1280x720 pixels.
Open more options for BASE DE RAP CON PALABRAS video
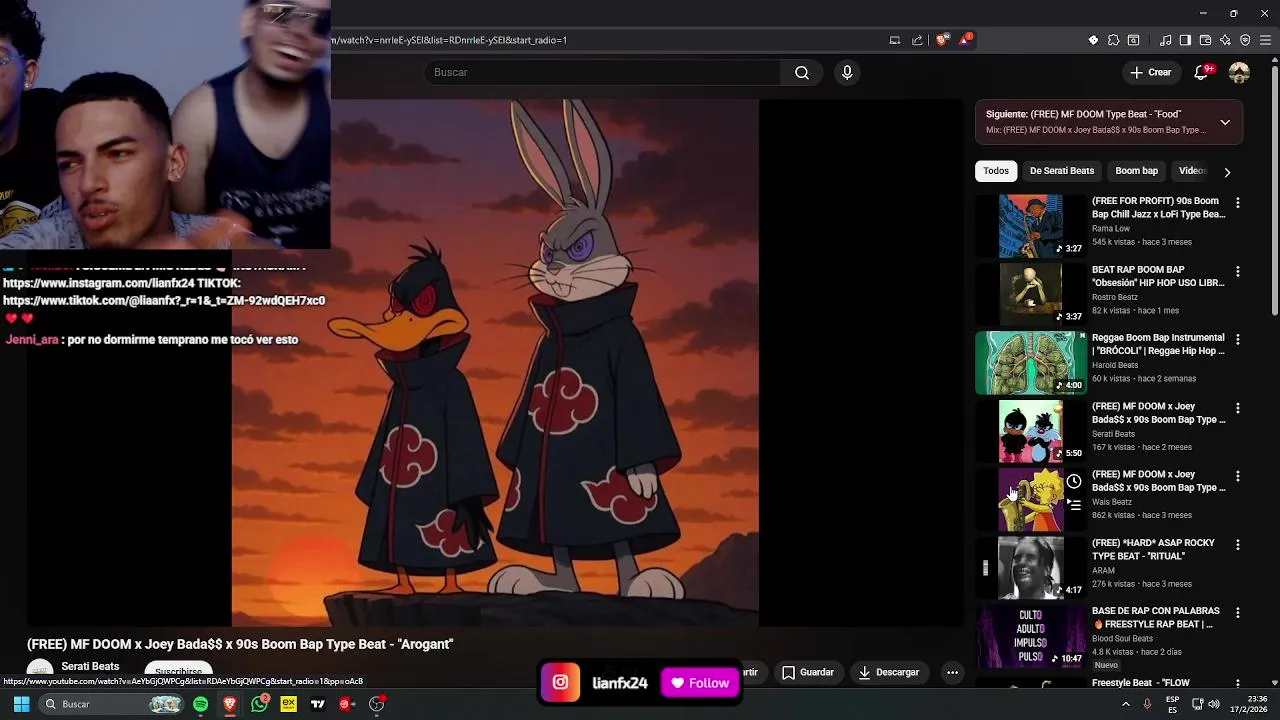1237,613
